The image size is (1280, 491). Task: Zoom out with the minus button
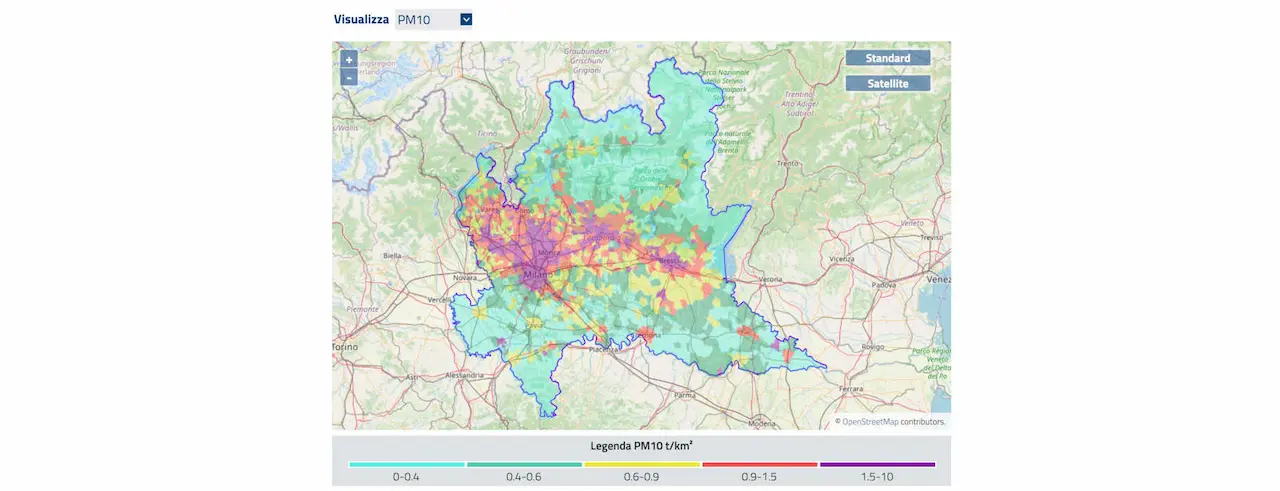point(349,77)
